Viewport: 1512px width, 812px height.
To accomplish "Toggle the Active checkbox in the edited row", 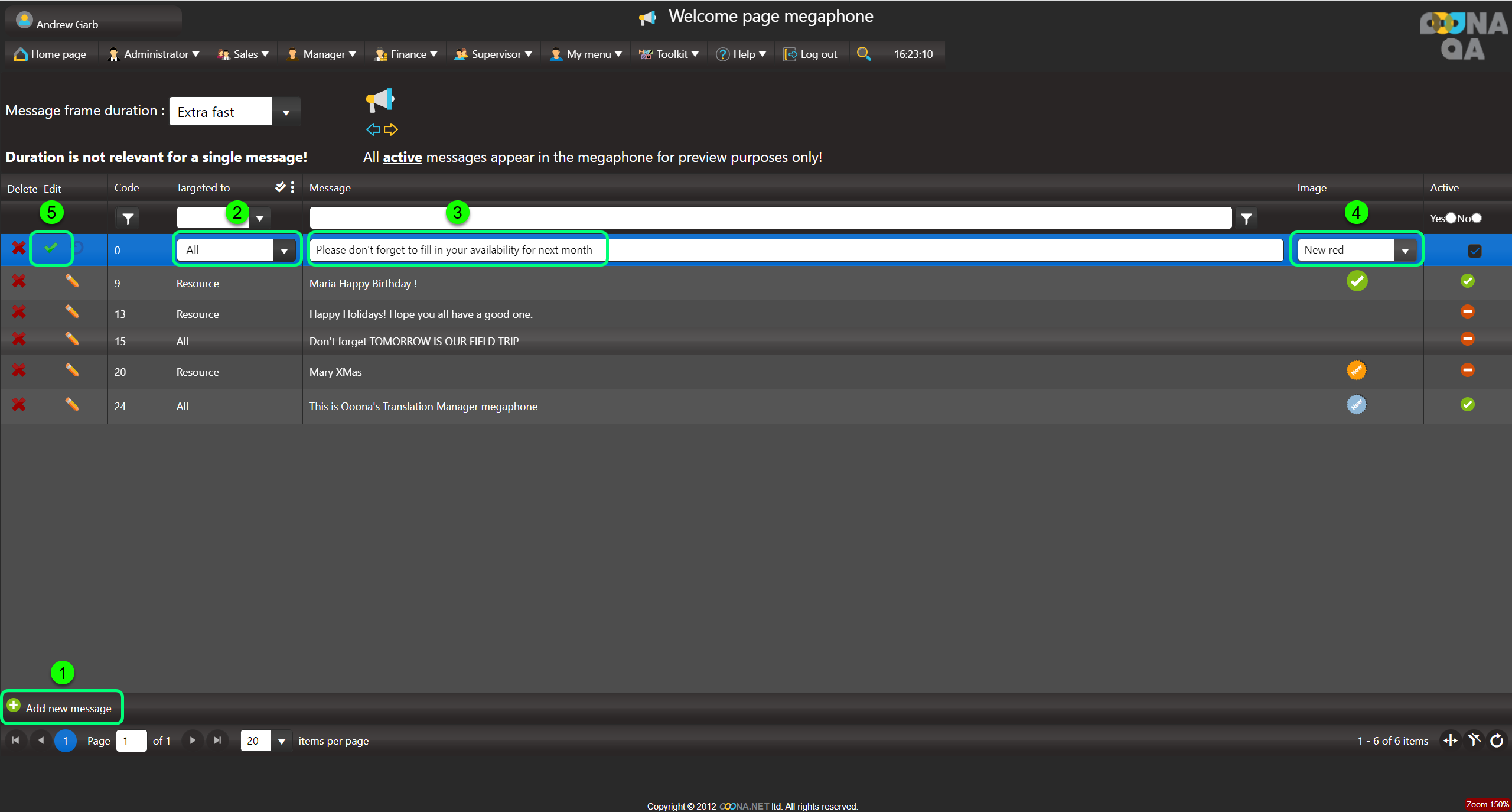I will click(x=1474, y=251).
